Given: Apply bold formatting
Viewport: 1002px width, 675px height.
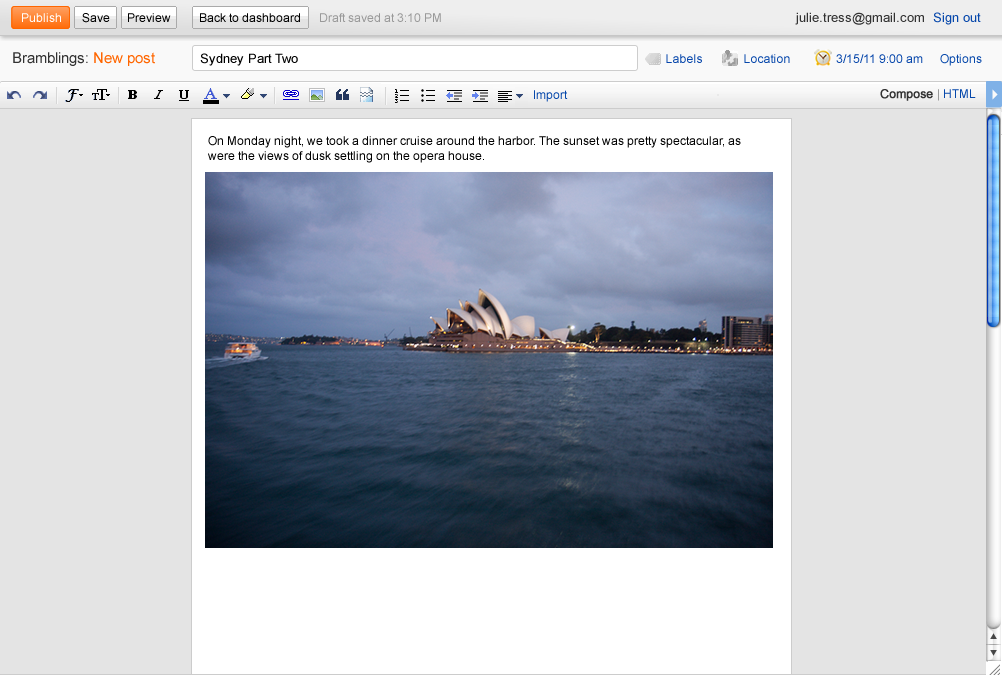Looking at the screenshot, I should pyautogui.click(x=132, y=94).
